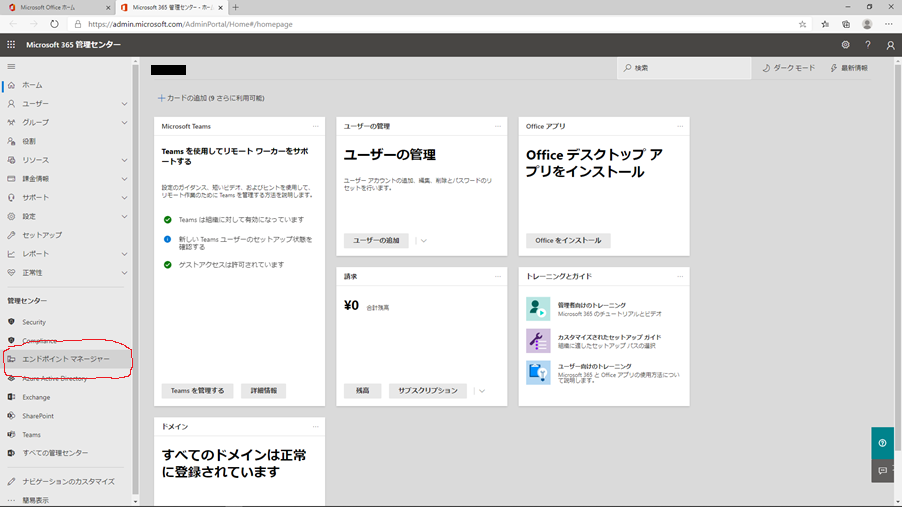Open 最新情報 in top bar
The height and width of the screenshot is (507, 902).
tap(849, 68)
